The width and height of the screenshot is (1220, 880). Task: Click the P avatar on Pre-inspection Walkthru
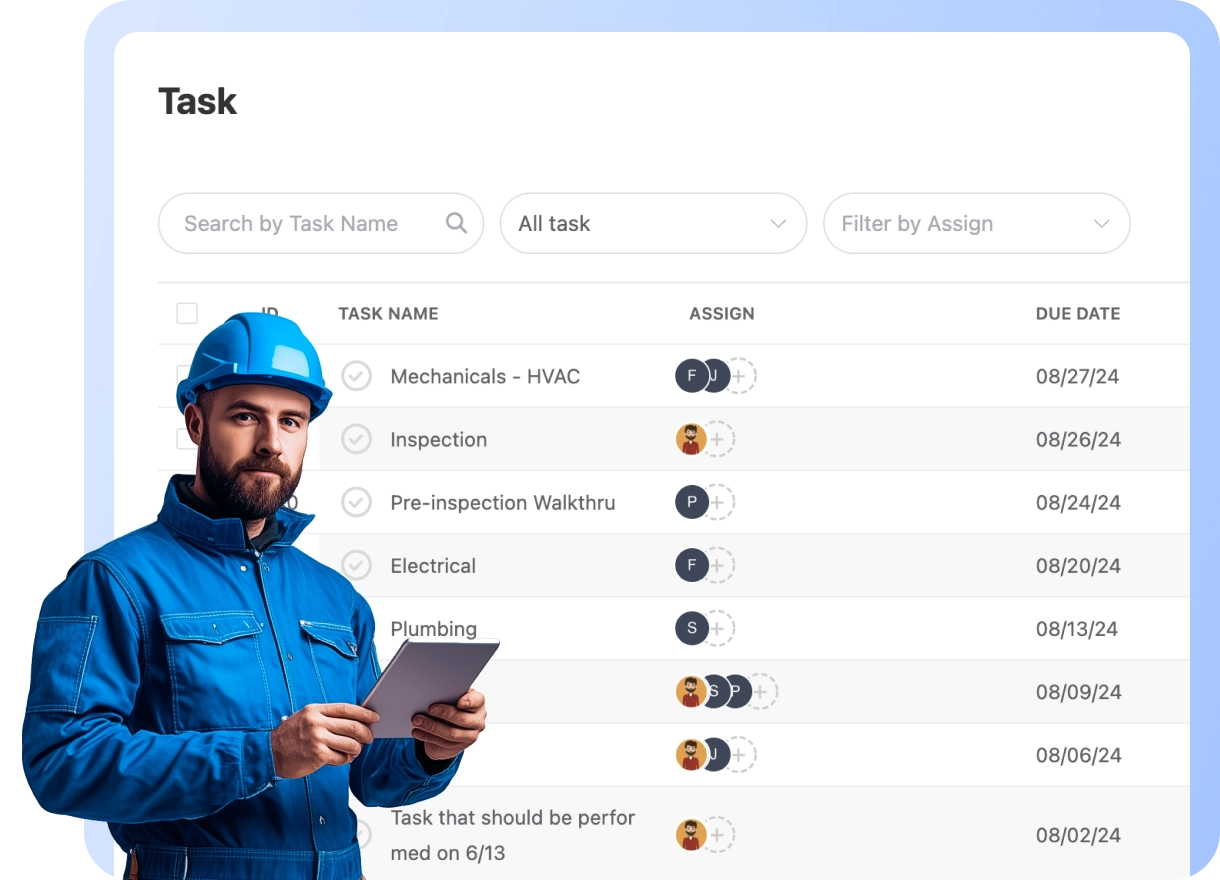click(x=691, y=502)
